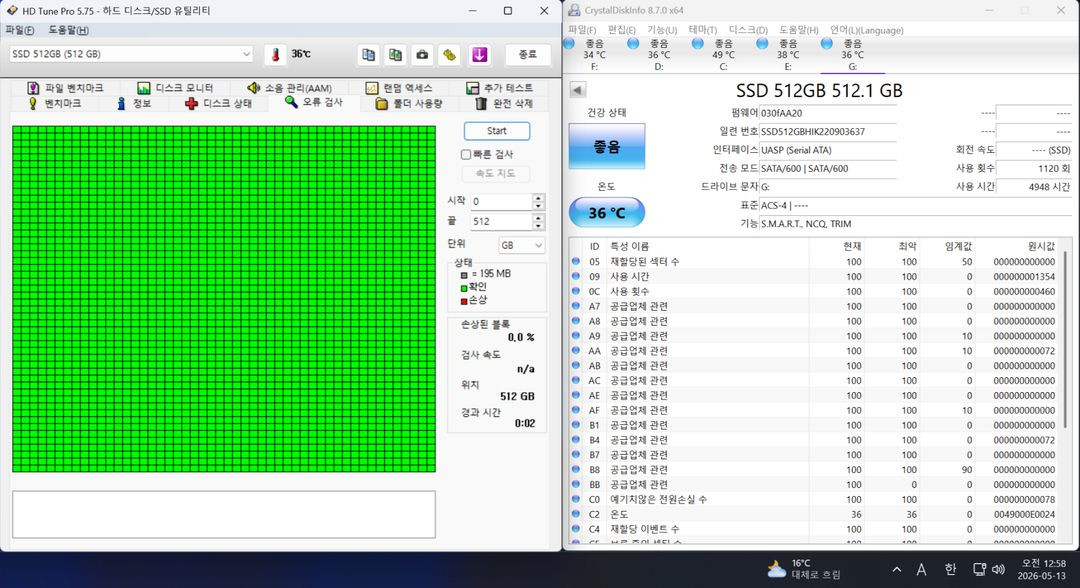Click the weather widget in the taskbar
The width and height of the screenshot is (1080, 588).
point(803,569)
